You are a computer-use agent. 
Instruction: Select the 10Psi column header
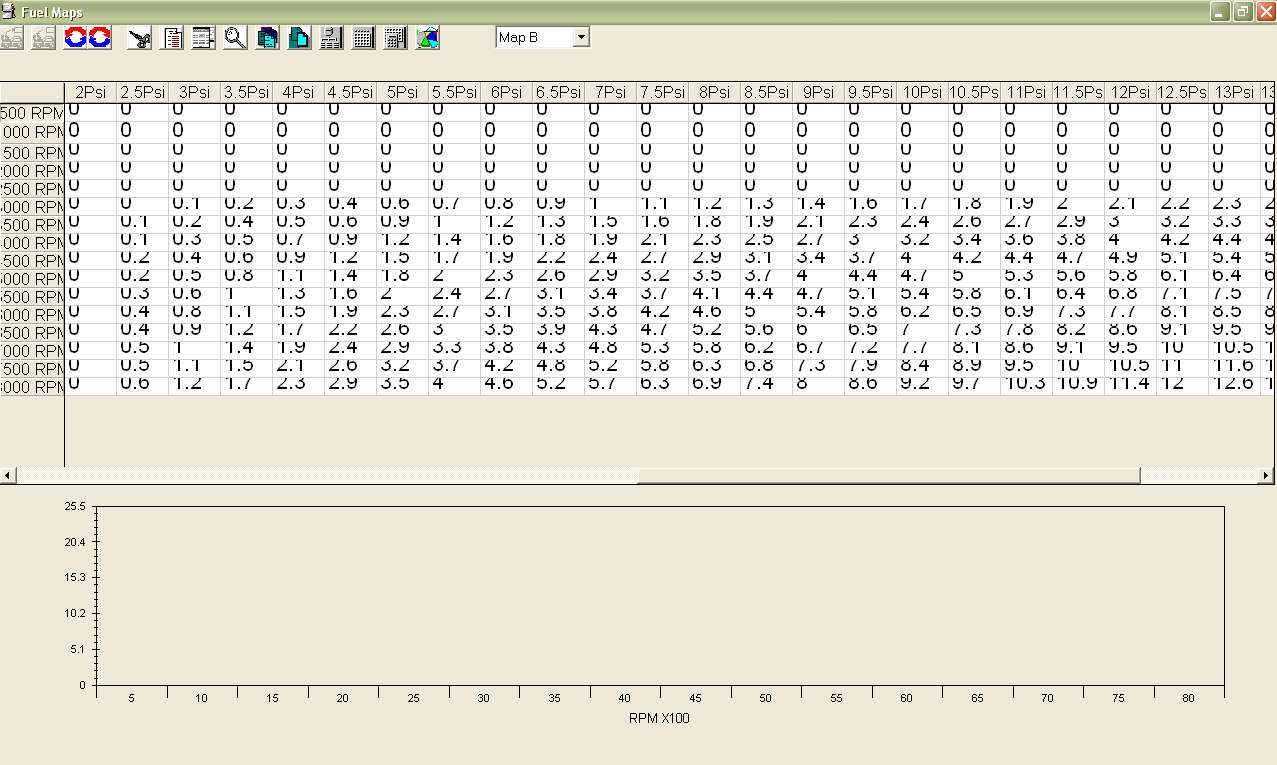(923, 92)
